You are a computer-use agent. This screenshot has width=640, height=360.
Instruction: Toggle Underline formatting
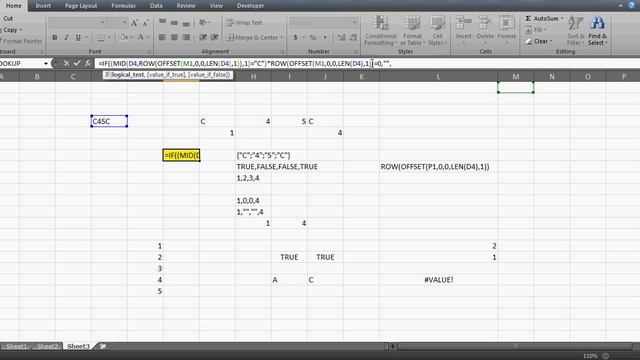click(x=78, y=38)
